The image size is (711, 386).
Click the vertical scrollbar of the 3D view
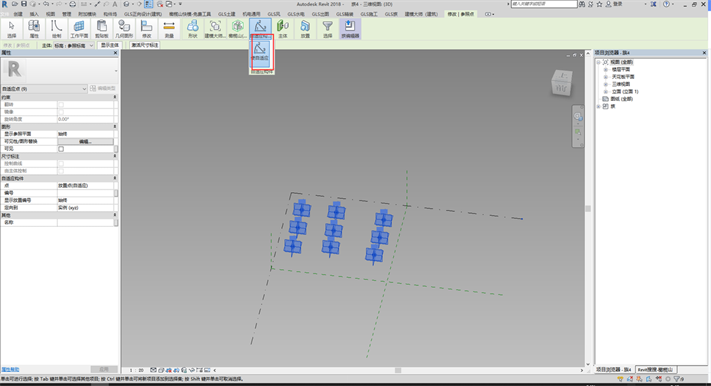588,209
